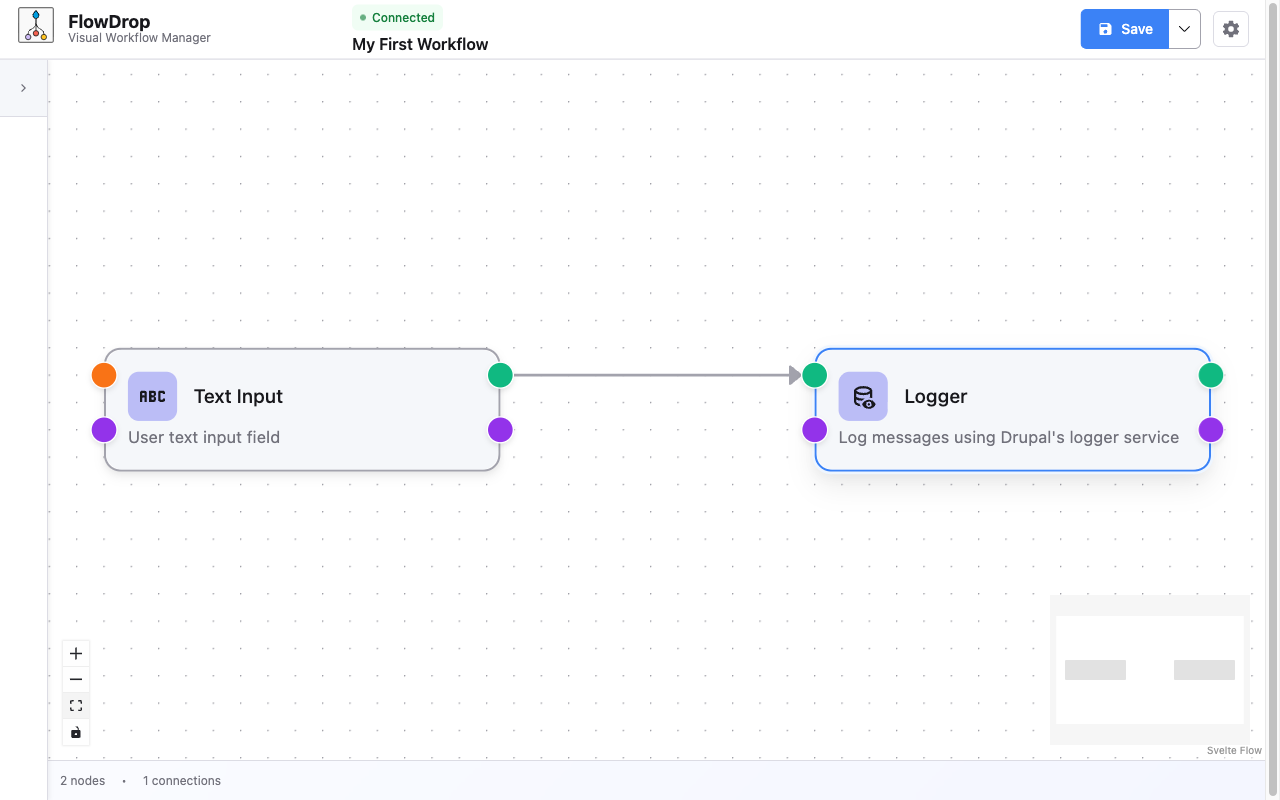Zoom in using the canvas plus icon
Viewport: 1280px width, 800px height.
[75, 652]
